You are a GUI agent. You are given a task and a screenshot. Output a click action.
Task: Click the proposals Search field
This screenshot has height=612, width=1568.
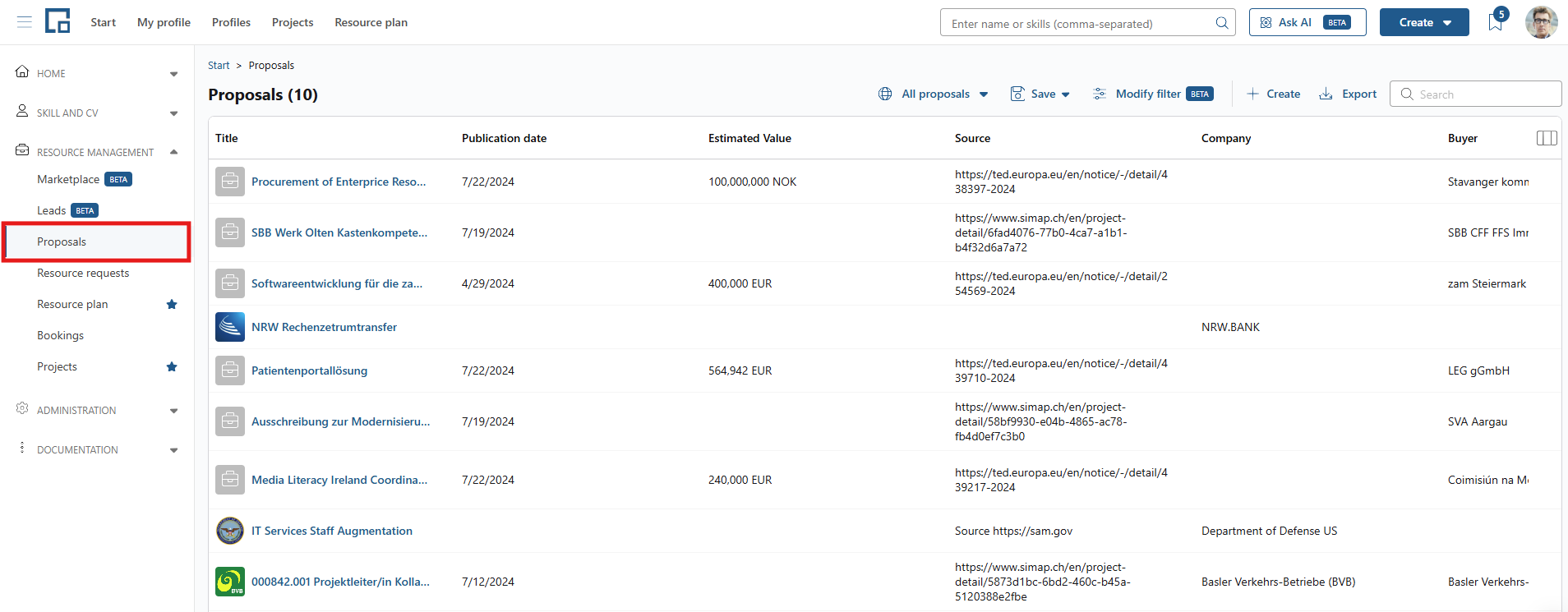(1475, 94)
